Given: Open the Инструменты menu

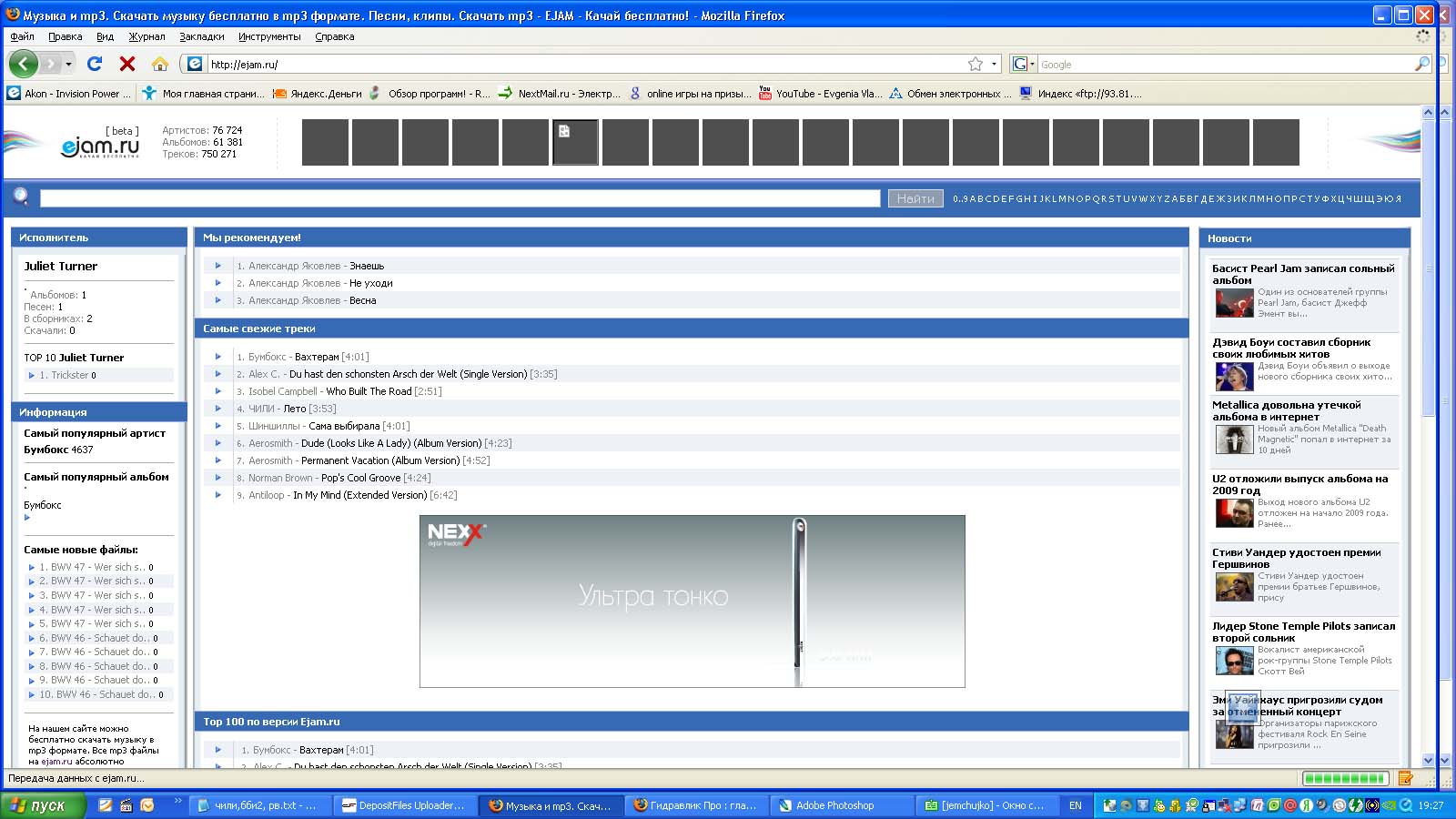Looking at the screenshot, I should coord(269,36).
